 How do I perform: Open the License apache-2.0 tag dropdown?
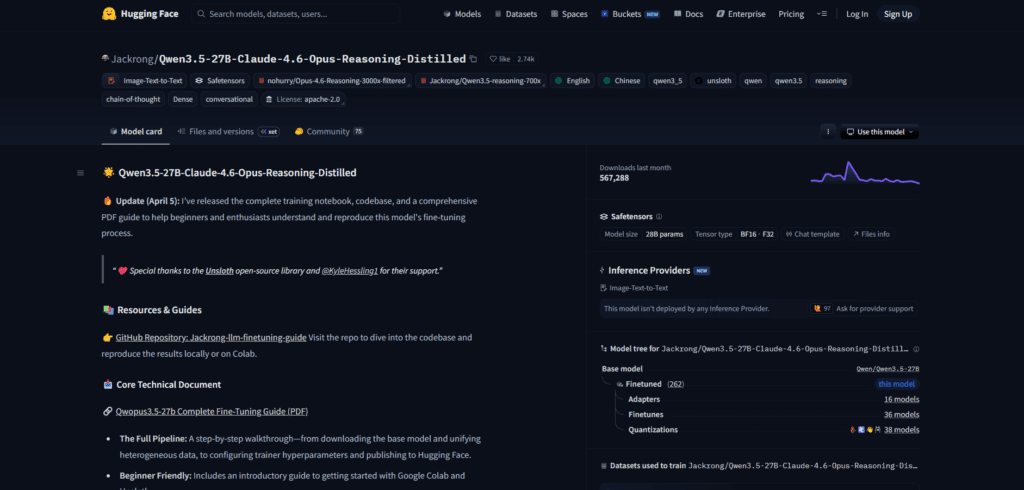click(304, 99)
